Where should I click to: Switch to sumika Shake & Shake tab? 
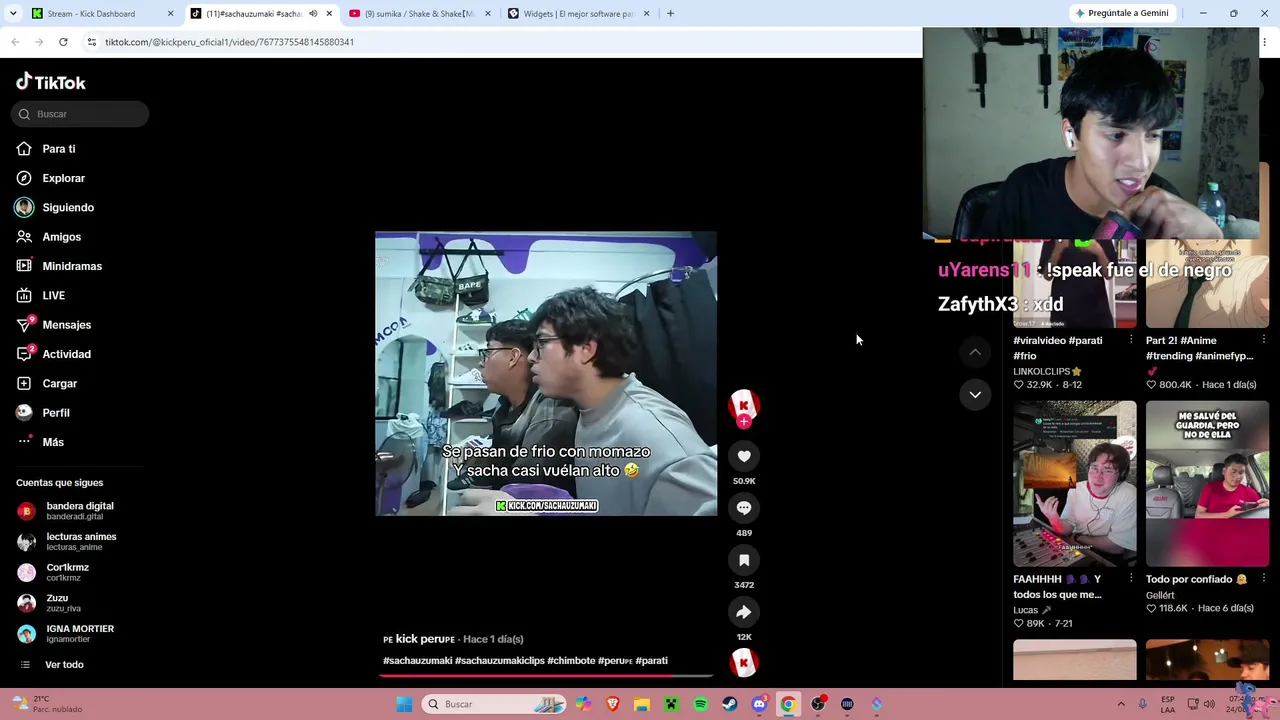click(x=418, y=14)
